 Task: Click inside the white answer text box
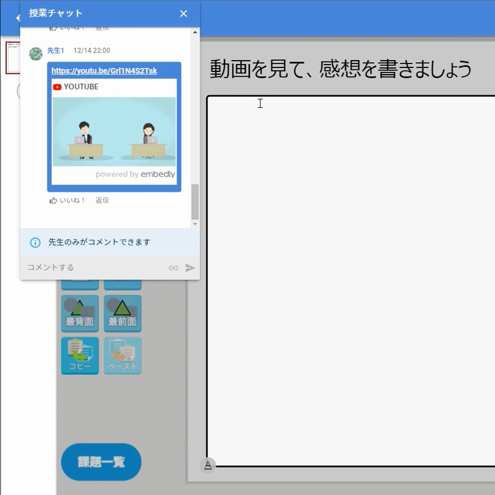point(350,281)
